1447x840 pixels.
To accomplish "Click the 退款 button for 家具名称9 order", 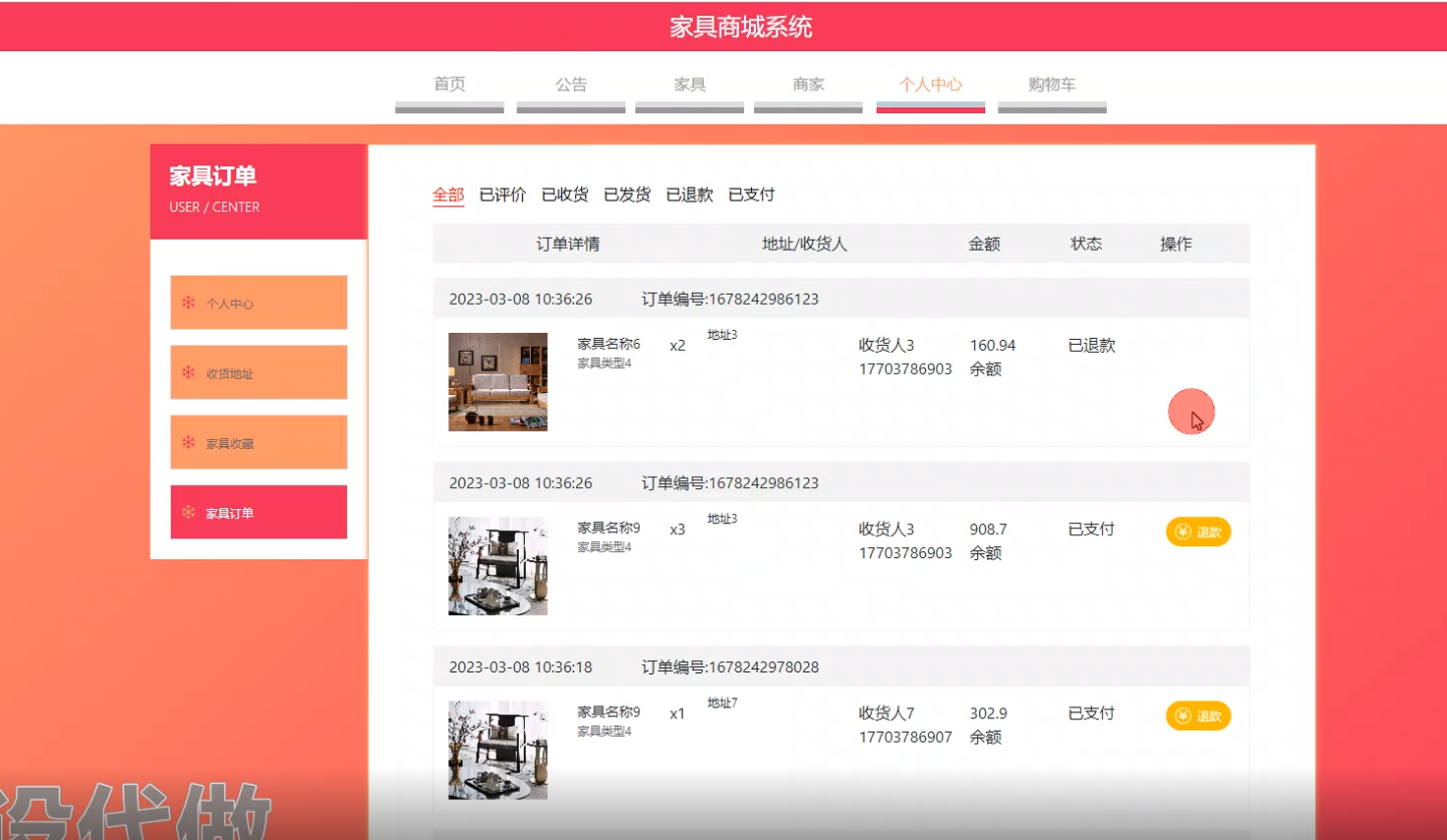I will click(x=1197, y=532).
